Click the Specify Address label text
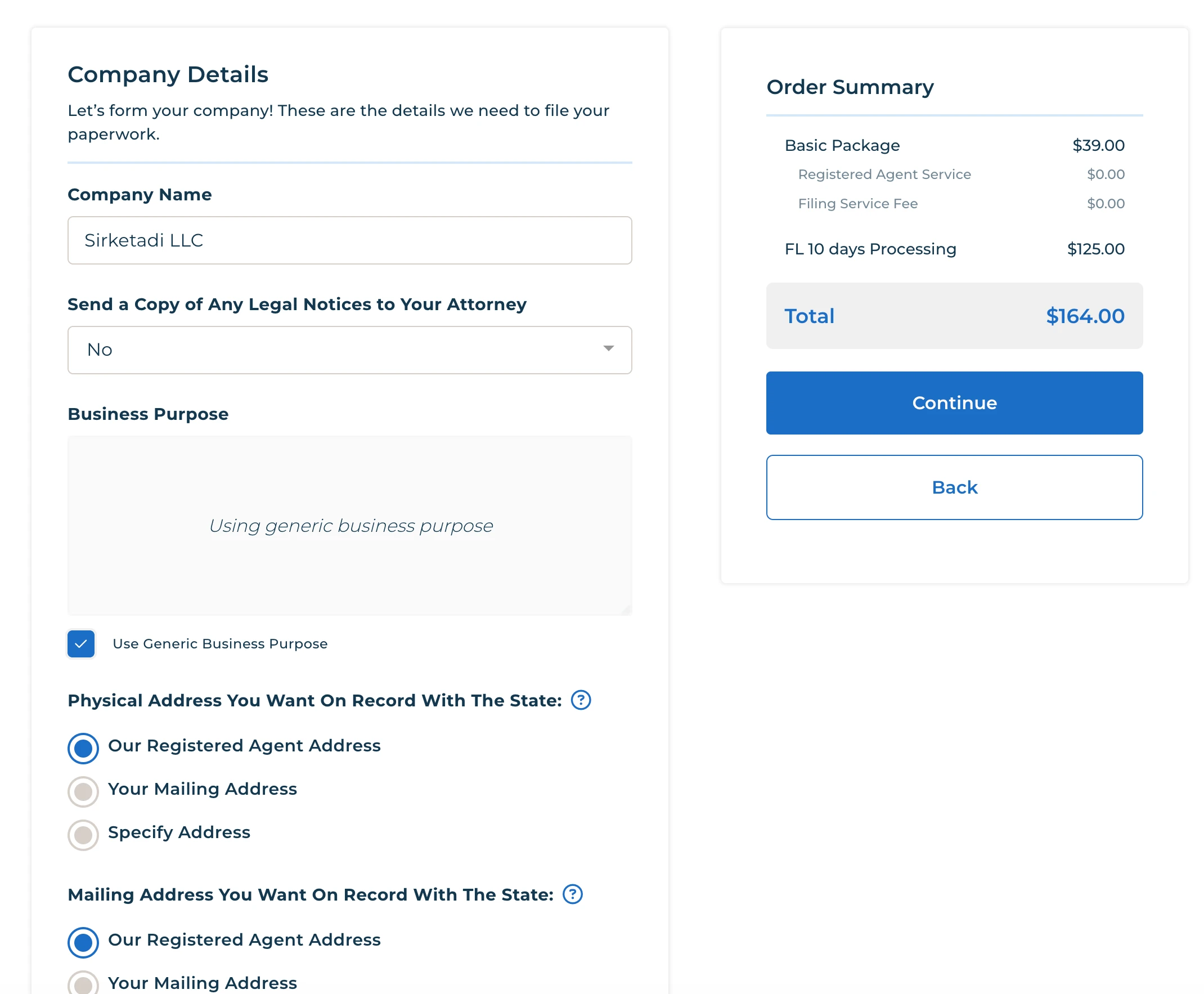This screenshot has width=1204, height=994. coord(178,832)
